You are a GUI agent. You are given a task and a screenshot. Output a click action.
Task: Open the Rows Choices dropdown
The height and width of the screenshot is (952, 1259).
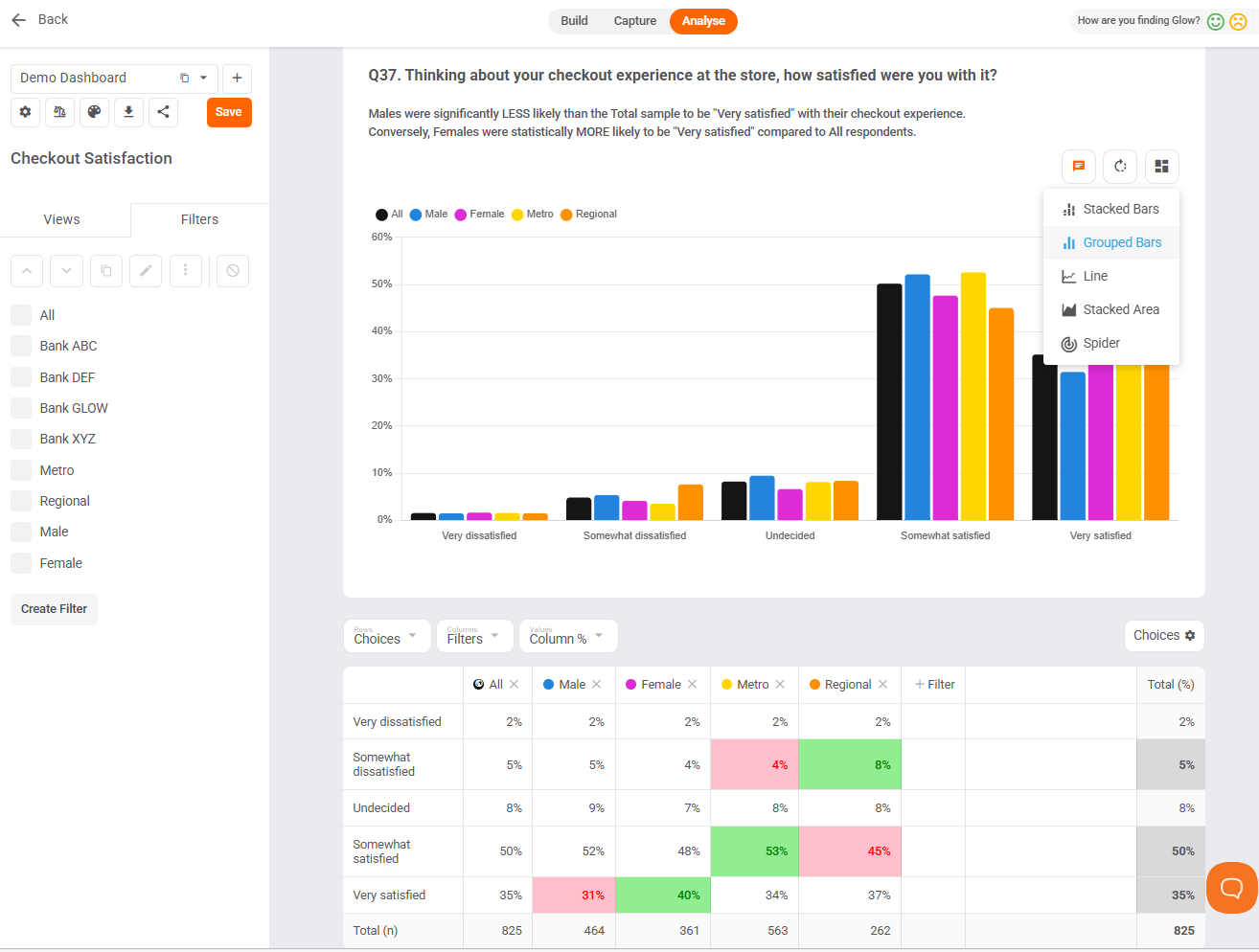pyautogui.click(x=387, y=636)
